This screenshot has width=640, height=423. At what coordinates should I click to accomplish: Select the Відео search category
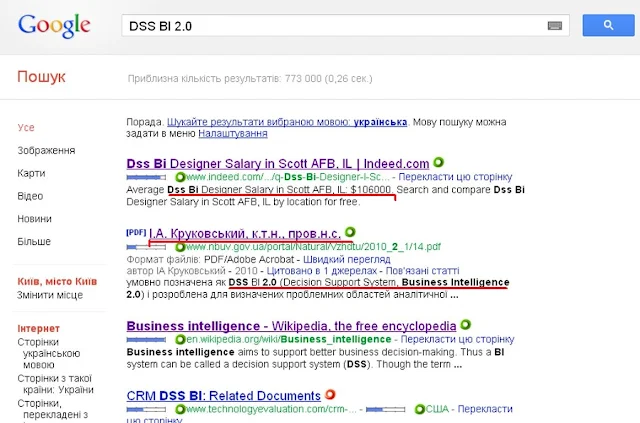pos(30,196)
